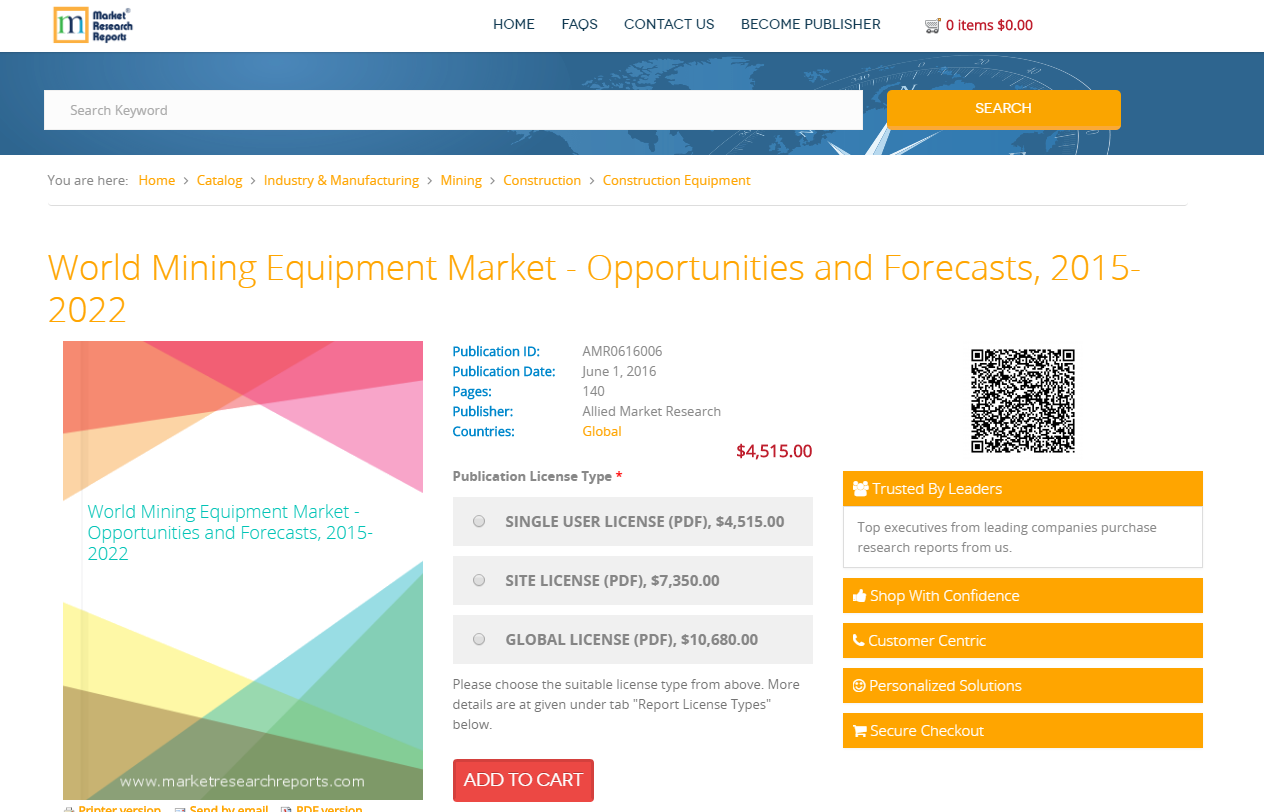The image size is (1264, 812).
Task: Go to Construction Equipment breadcrumb link
Action: point(676,181)
